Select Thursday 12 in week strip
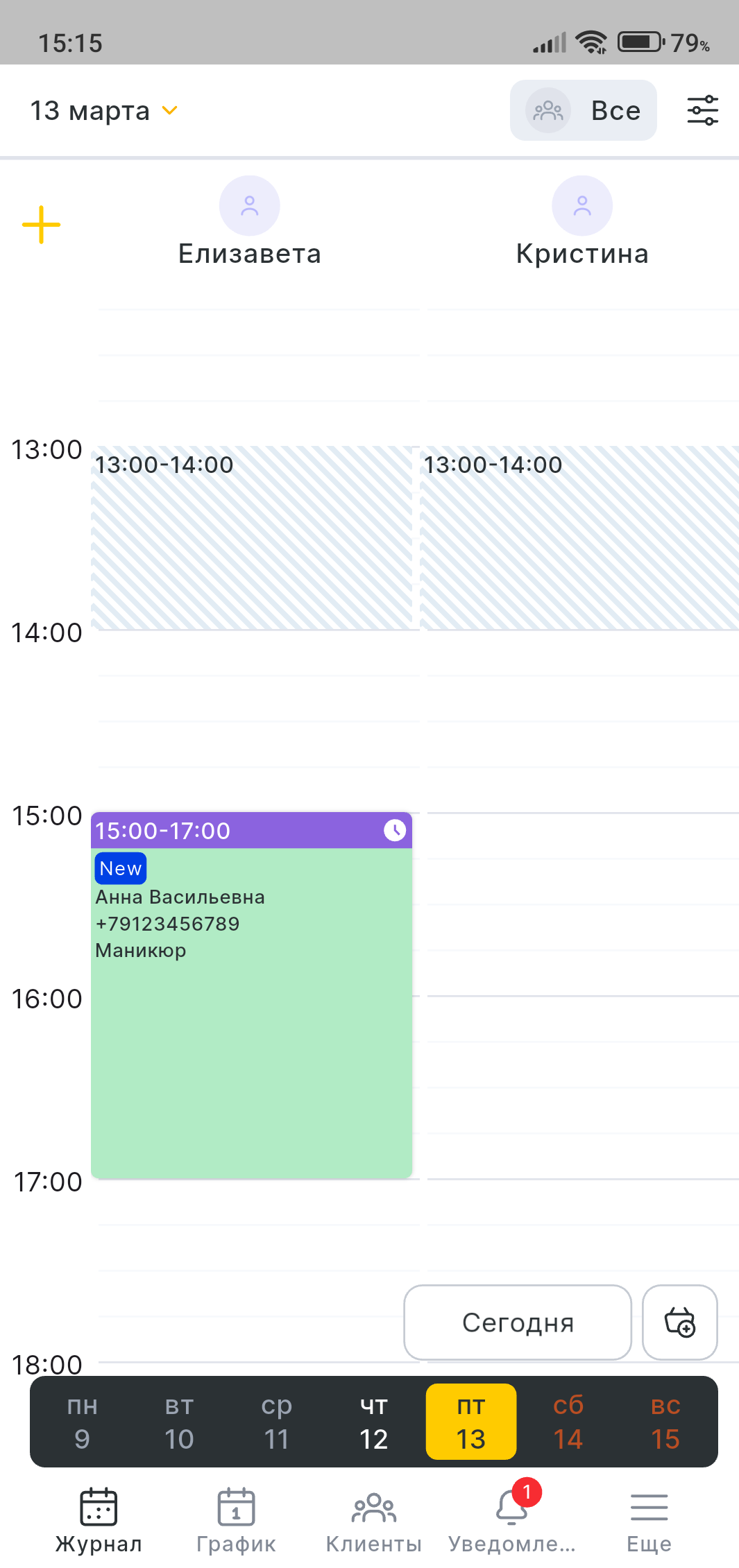739x1568 pixels. [373, 1422]
